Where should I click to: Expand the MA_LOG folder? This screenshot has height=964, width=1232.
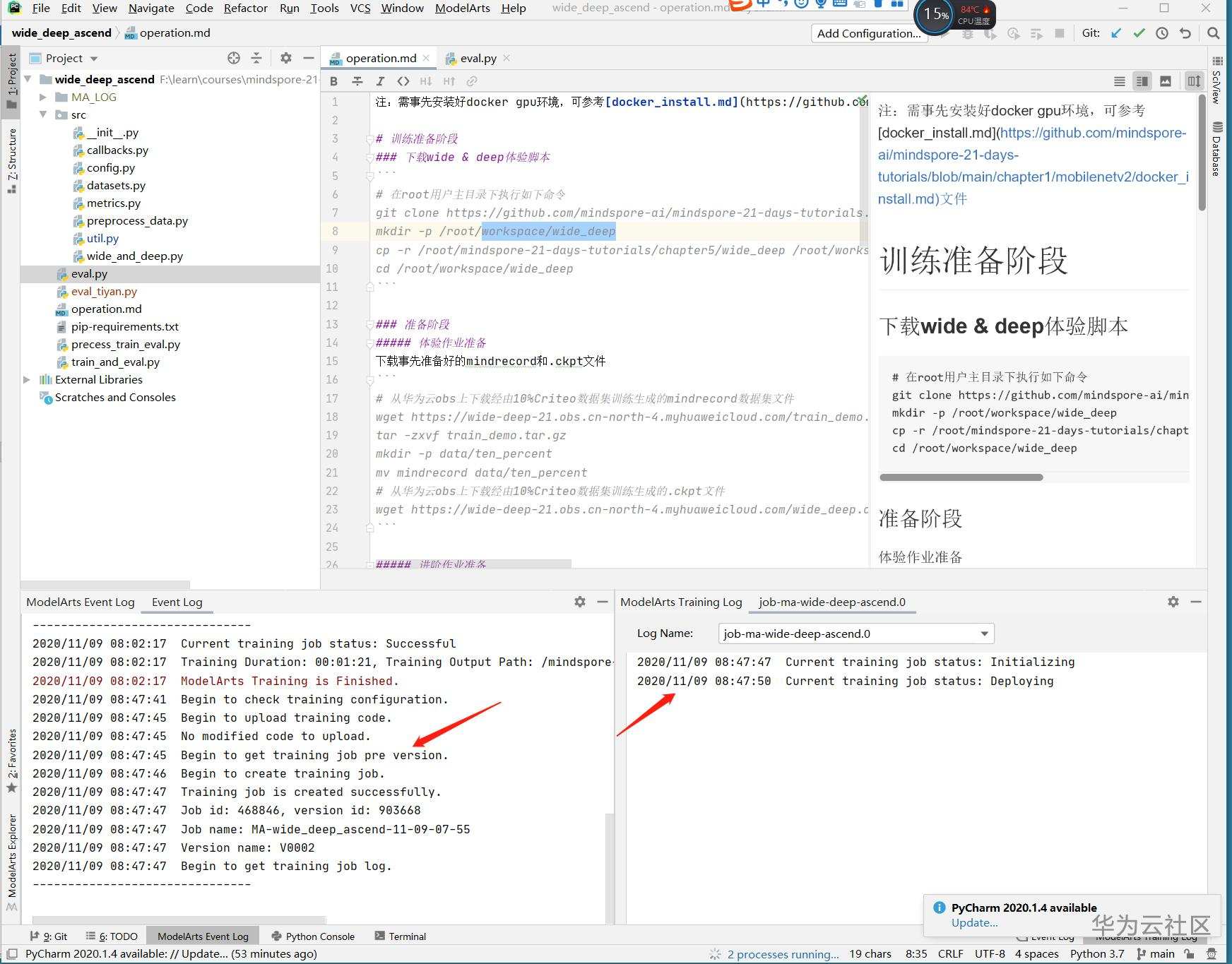[43, 97]
